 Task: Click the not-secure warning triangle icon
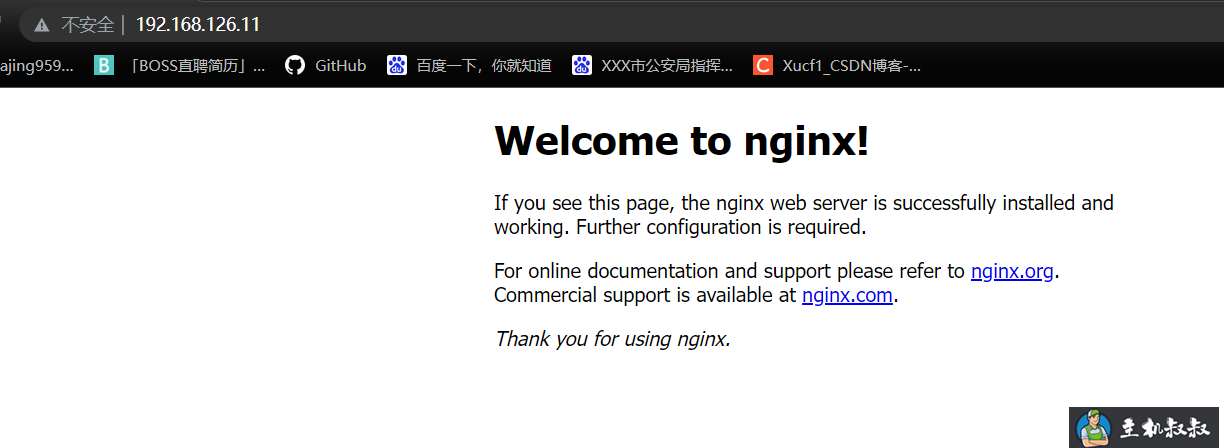pyautogui.click(x=41, y=24)
